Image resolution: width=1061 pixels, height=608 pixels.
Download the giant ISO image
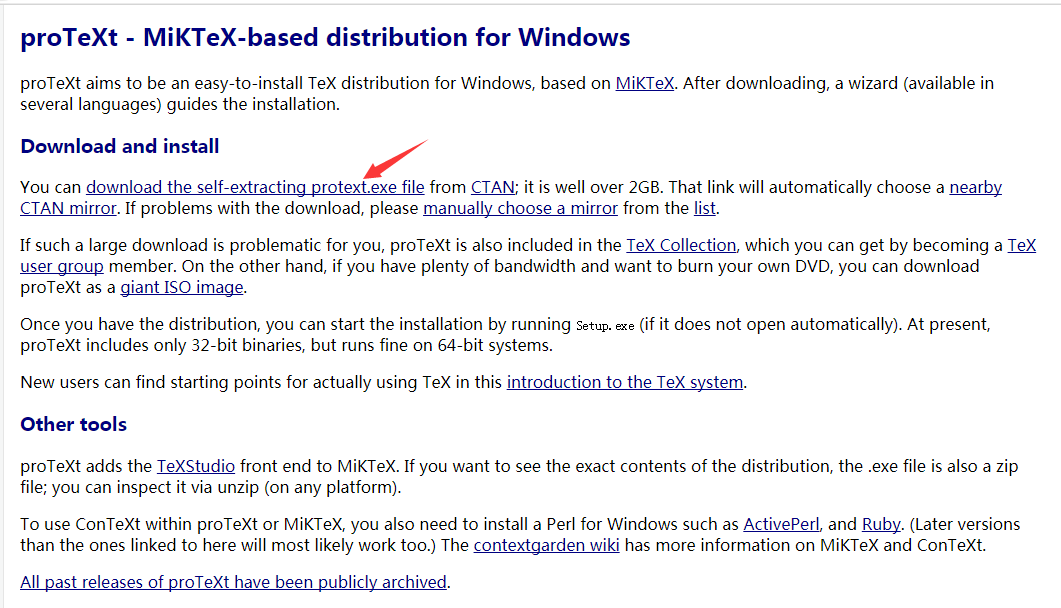coord(181,287)
